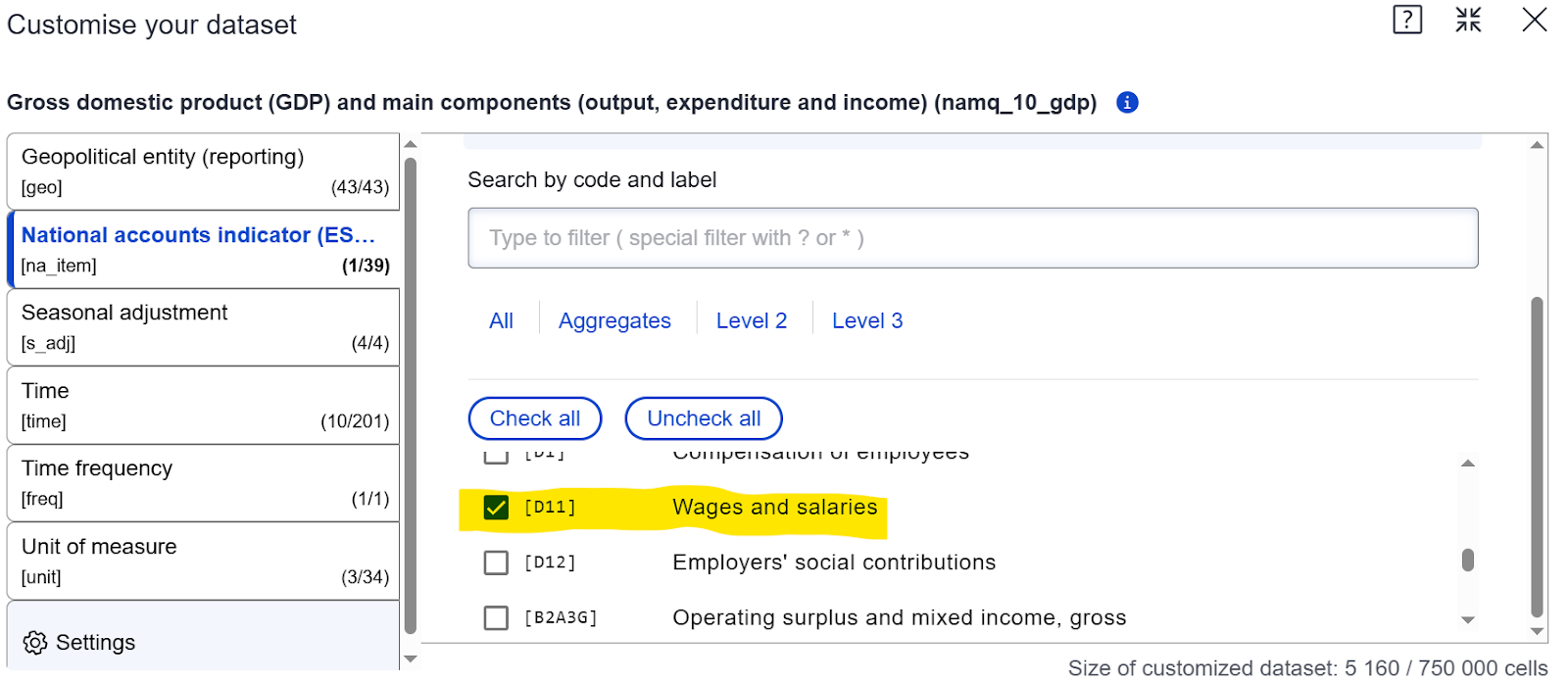Select the Seasonal adjustment dimension
This screenshot has height=684, width=1568.
[x=203, y=327]
